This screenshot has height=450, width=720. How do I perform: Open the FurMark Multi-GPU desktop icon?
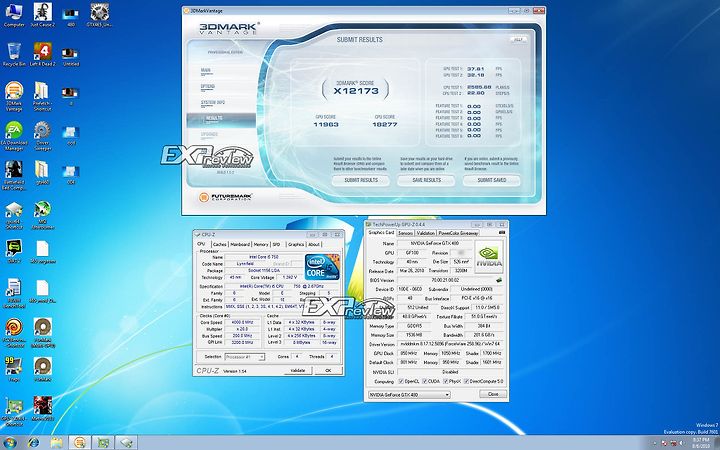42,333
